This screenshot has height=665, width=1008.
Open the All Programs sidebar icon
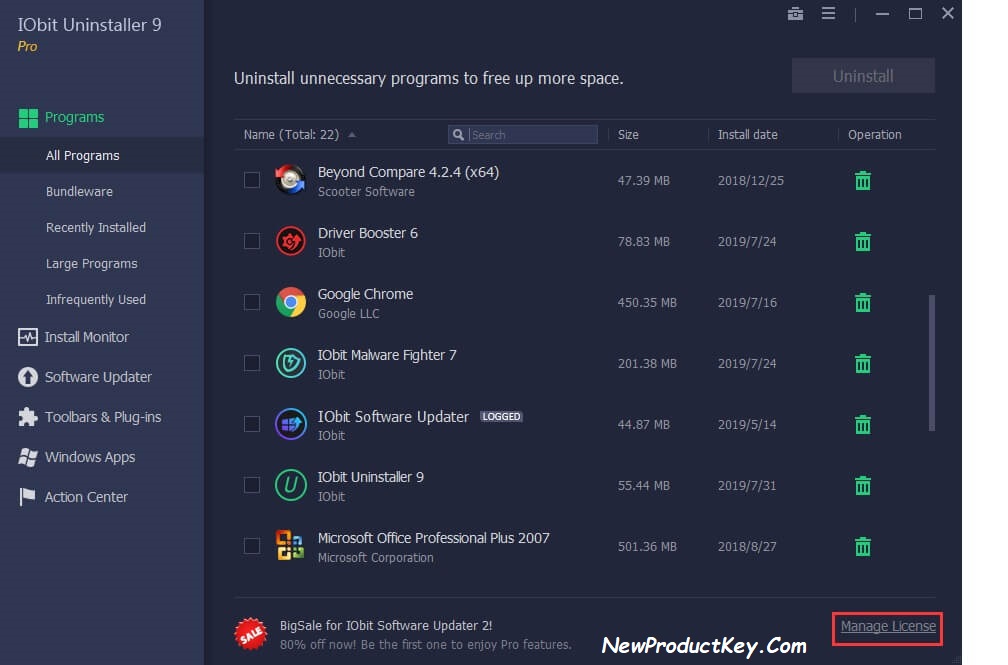(x=83, y=155)
